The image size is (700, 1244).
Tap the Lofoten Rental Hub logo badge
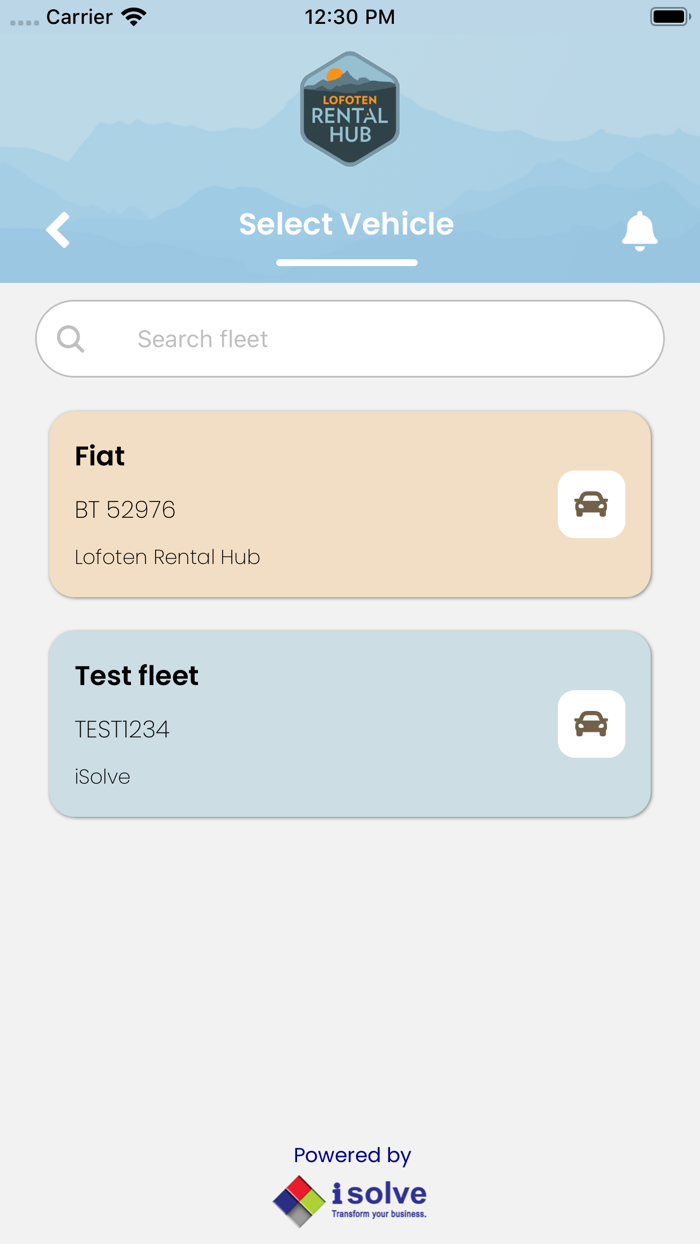(350, 109)
